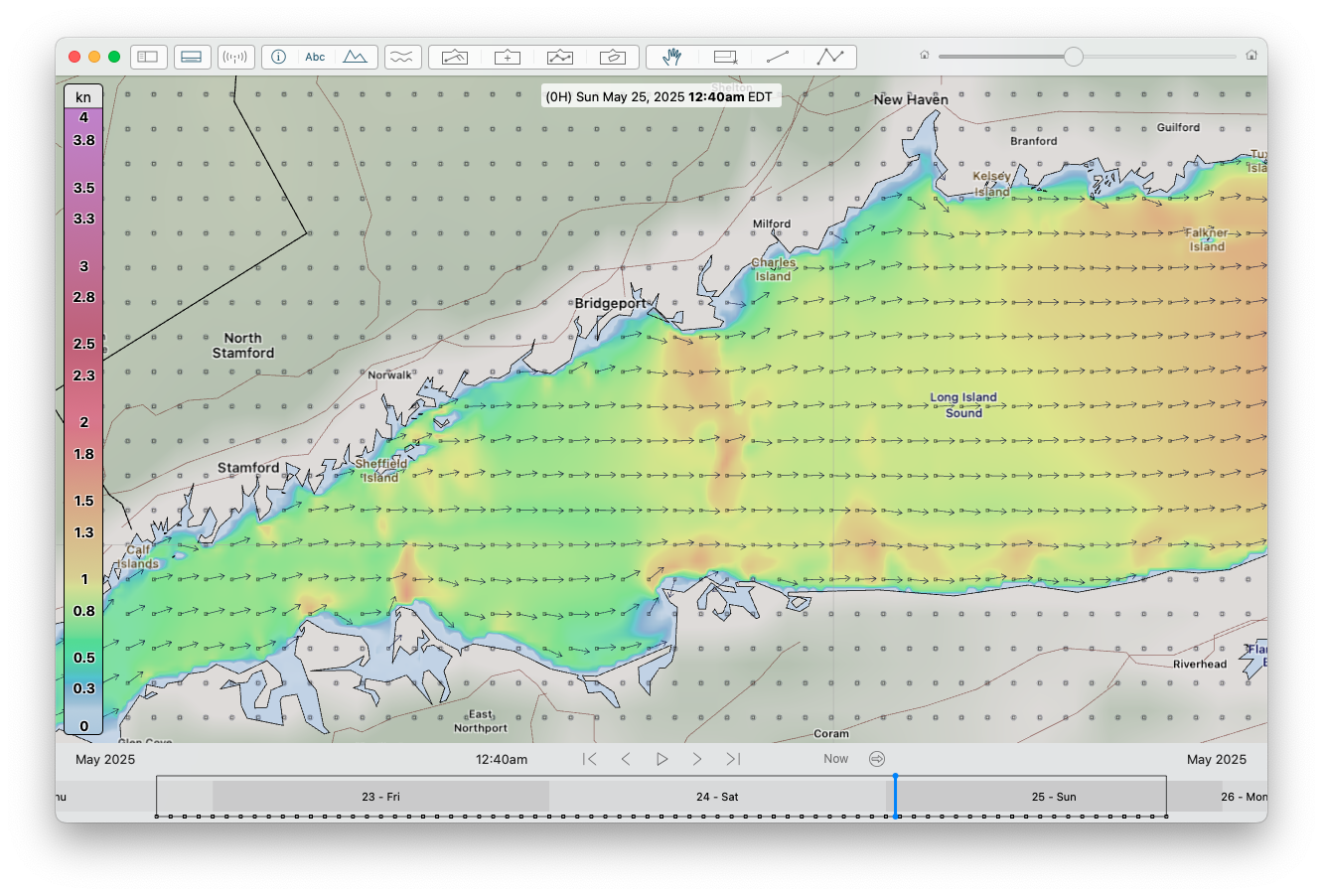Viewport: 1323px width, 896px height.
Task: Click Guilford label on map
Action: click(x=1178, y=127)
